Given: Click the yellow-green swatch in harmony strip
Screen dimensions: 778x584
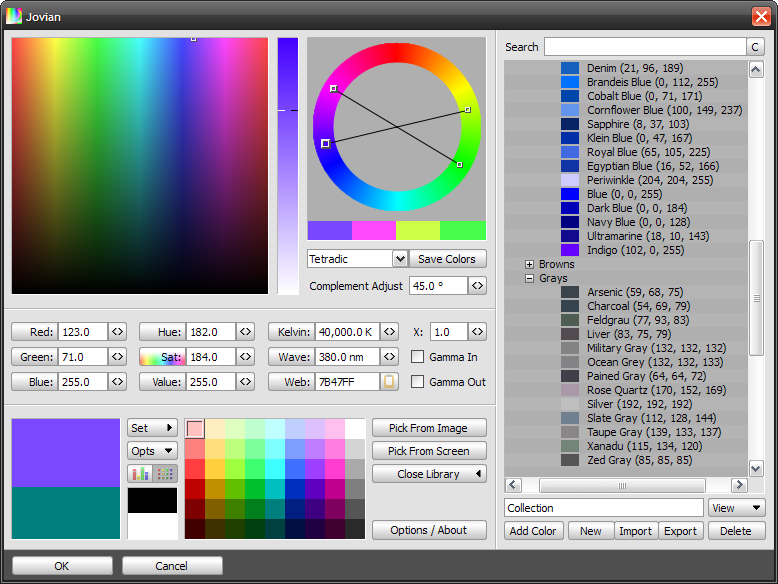Looking at the screenshot, I should point(418,230).
